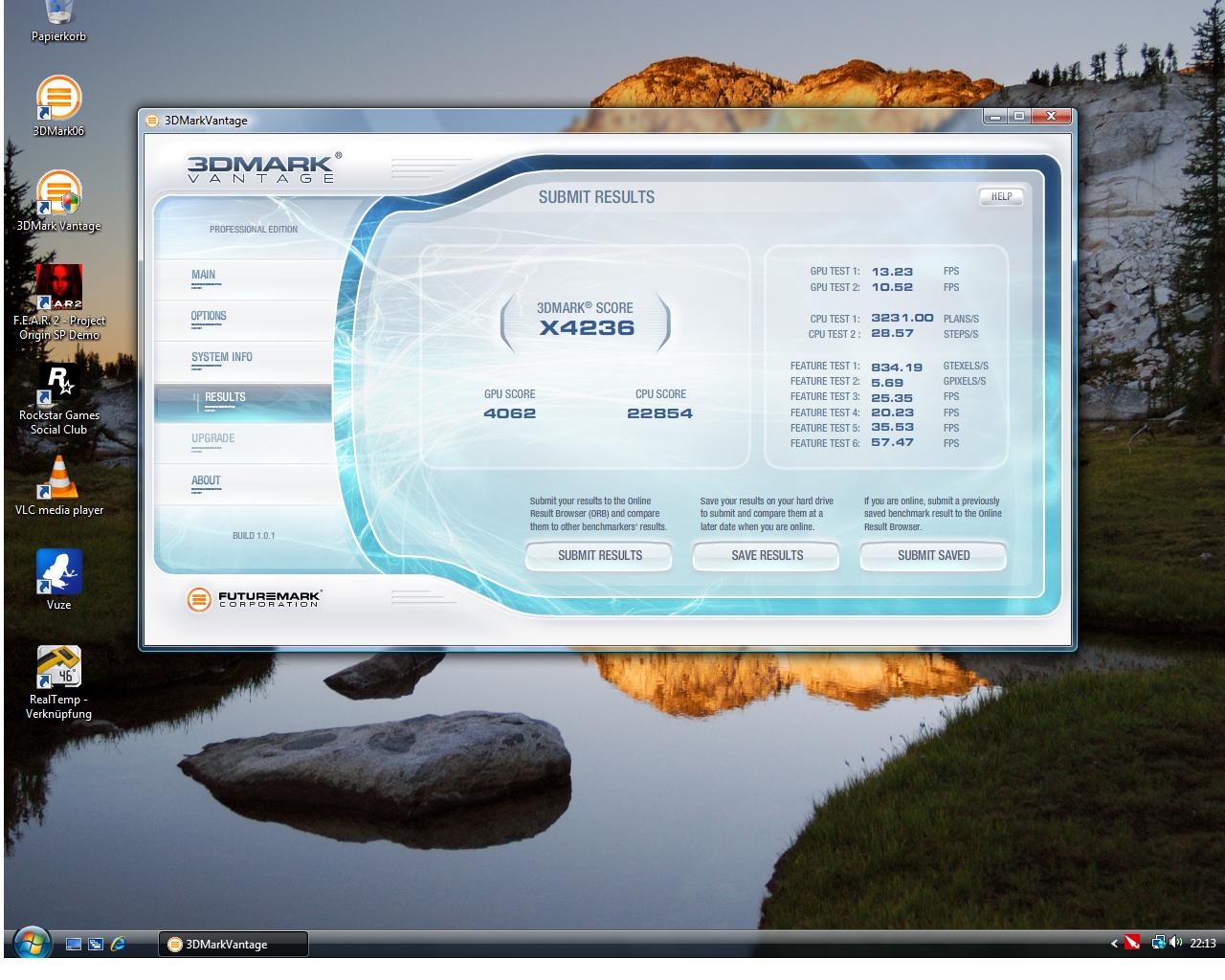Launch VLC media player from desktop

click(x=58, y=485)
